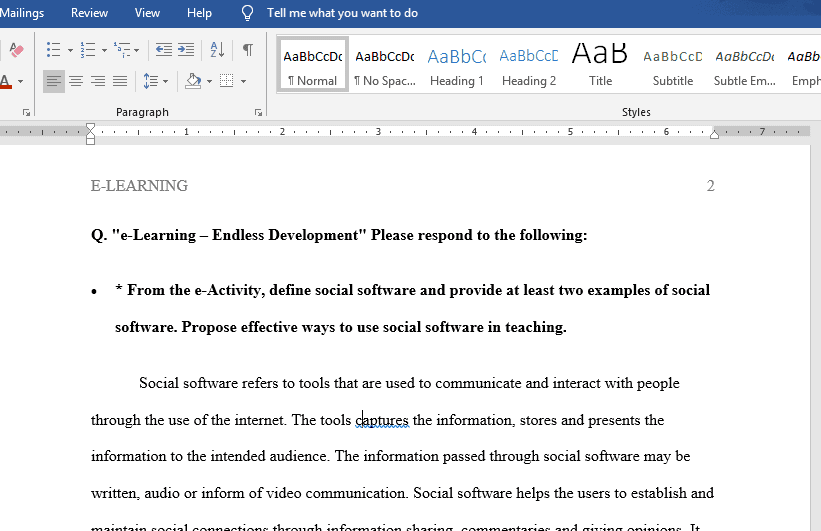The width and height of the screenshot is (821, 531).
Task: Open line spacing dropdown arrow
Action: pyautogui.click(x=165, y=81)
